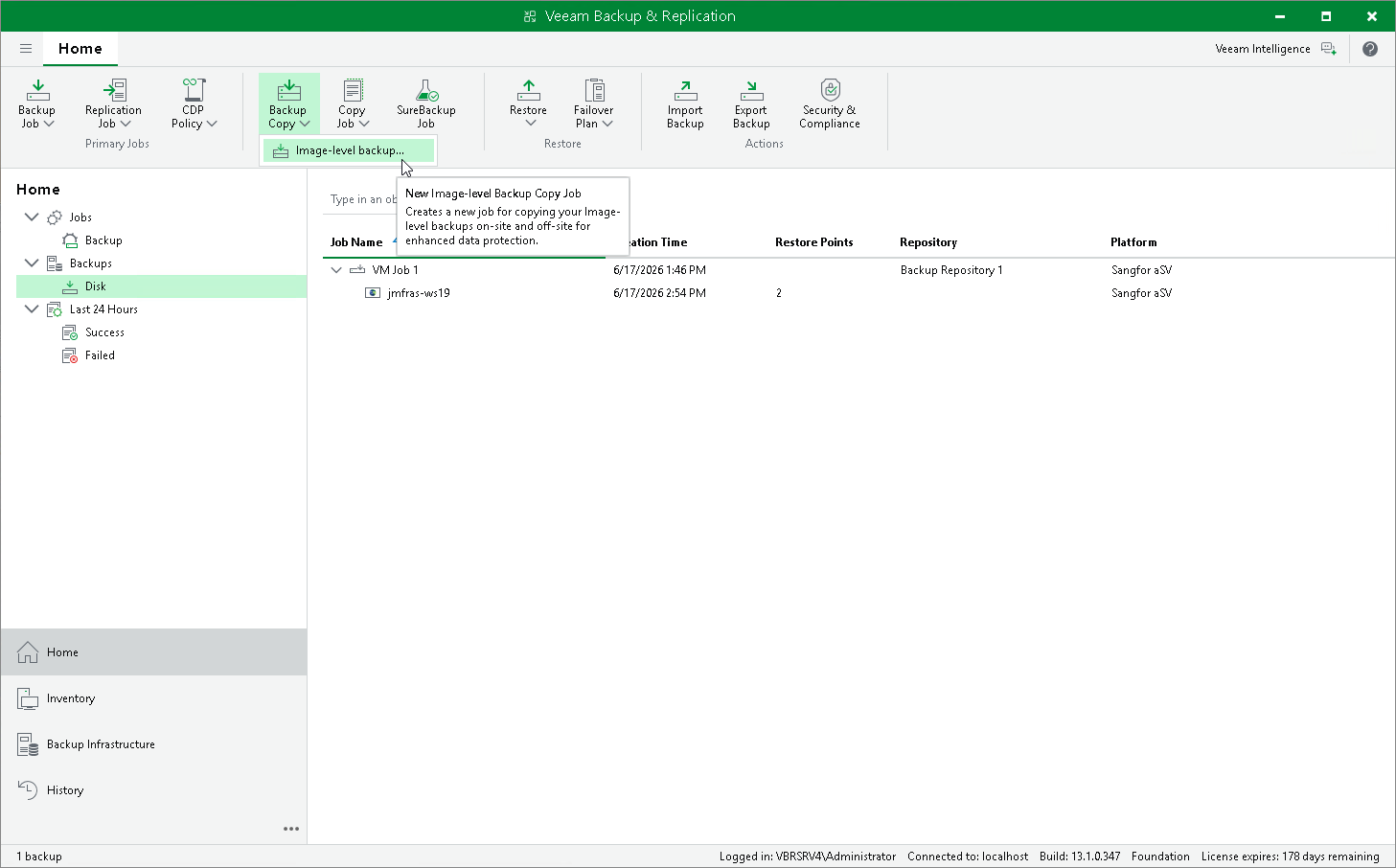Click the Connected to: localhost status
The height and width of the screenshot is (868, 1396).
(968, 857)
